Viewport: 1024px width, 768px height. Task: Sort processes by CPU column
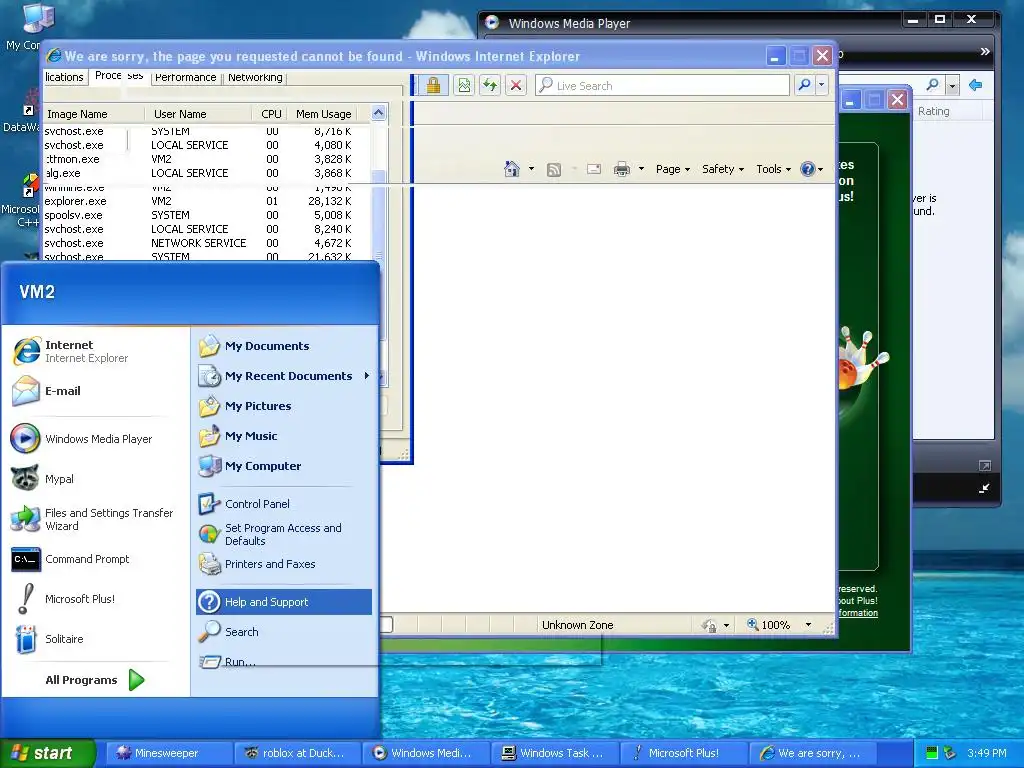[270, 114]
